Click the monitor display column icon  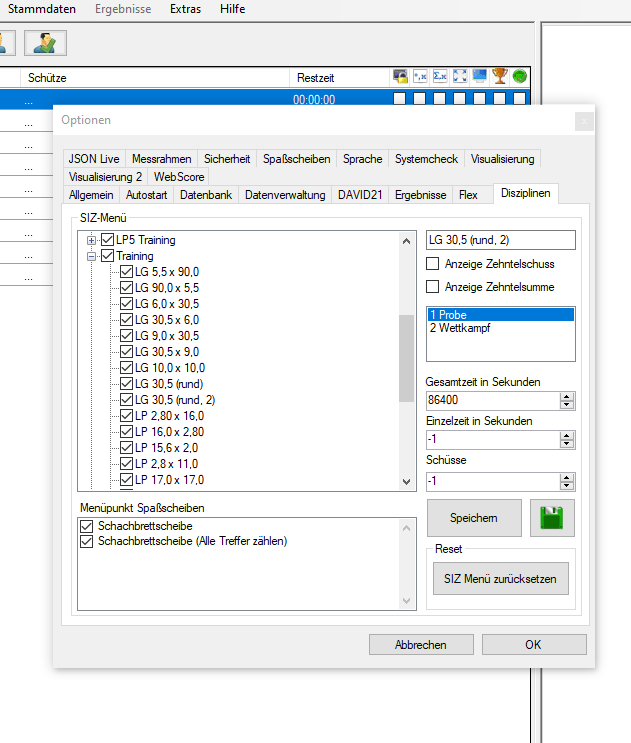click(480, 76)
